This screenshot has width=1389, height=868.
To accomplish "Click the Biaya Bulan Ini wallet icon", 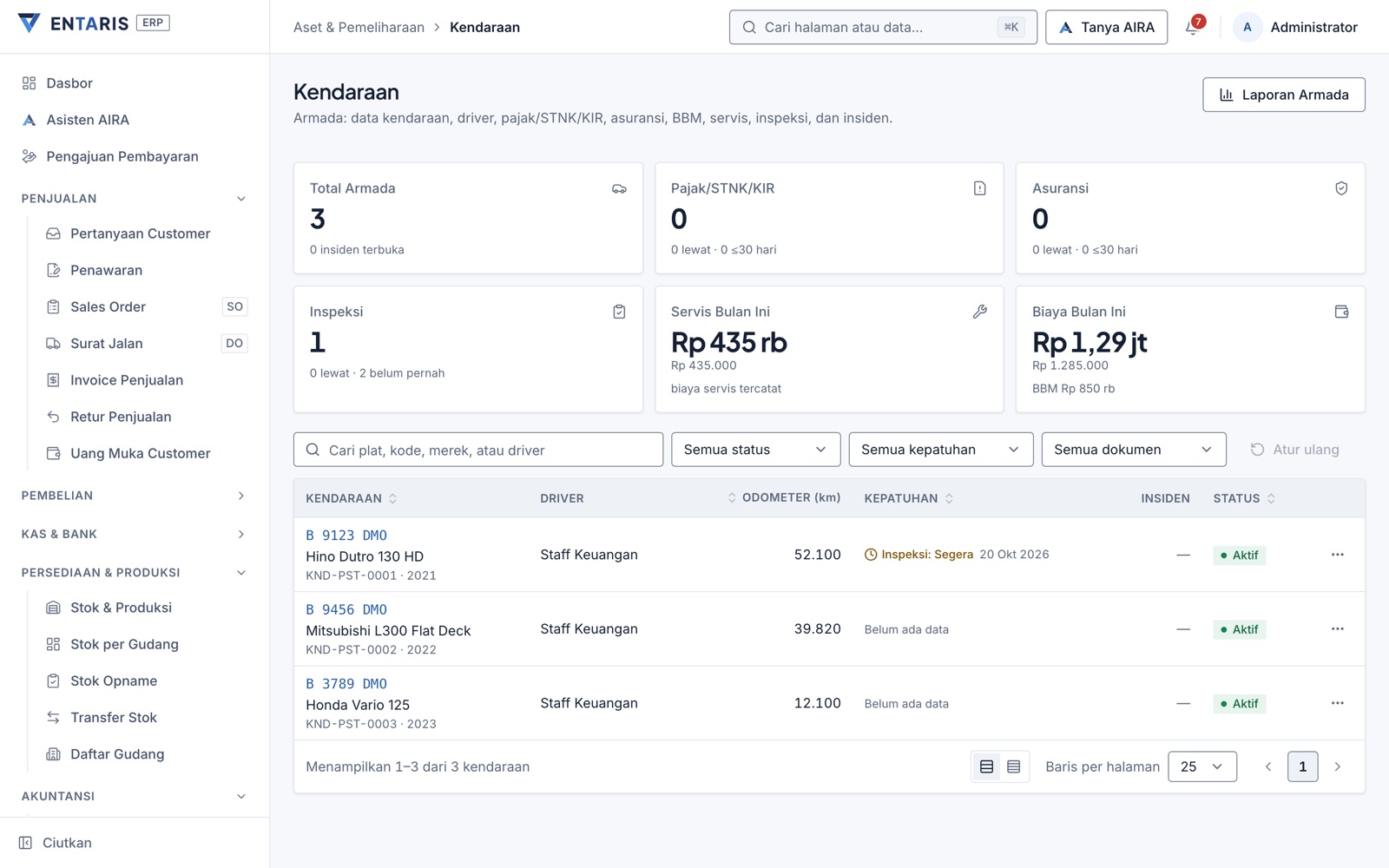I will point(1341,312).
